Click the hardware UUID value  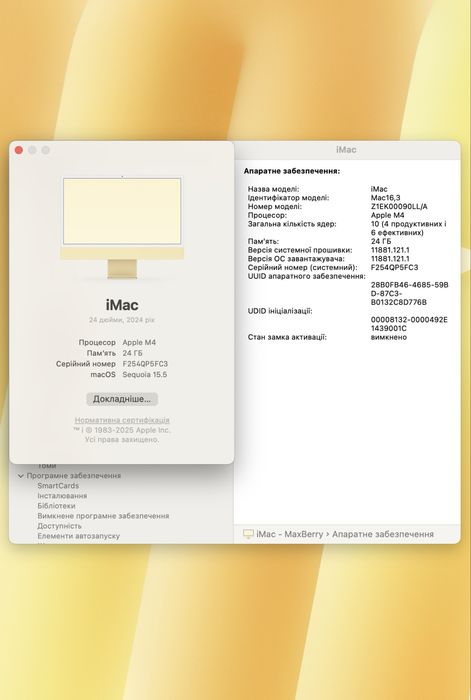[x=409, y=293]
